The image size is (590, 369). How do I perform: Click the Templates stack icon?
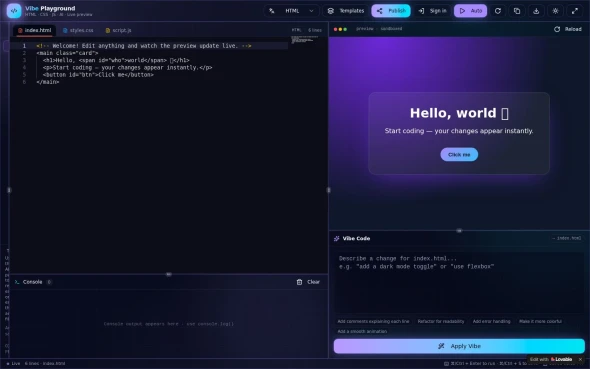330,11
